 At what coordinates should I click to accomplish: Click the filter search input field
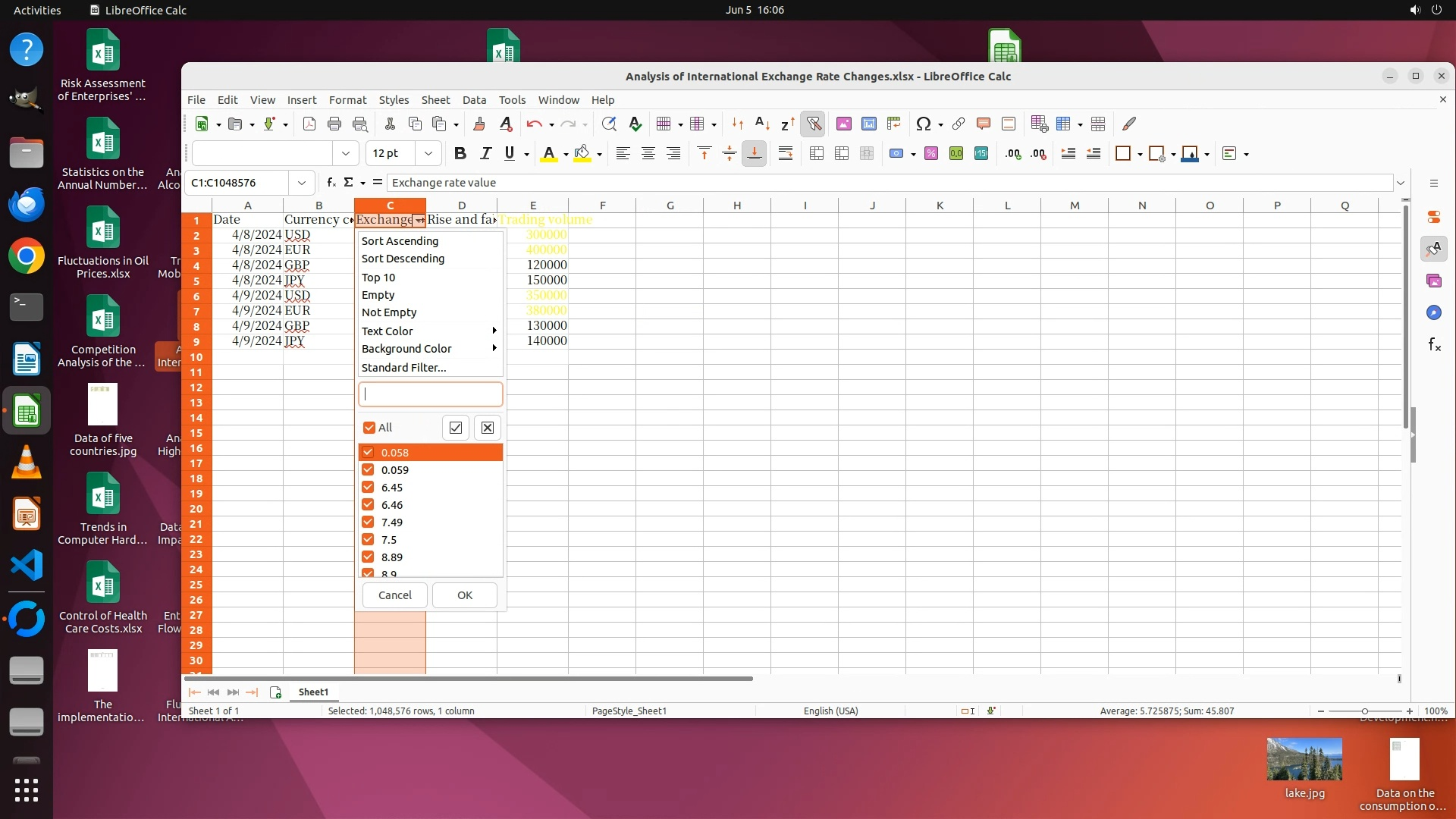click(430, 394)
